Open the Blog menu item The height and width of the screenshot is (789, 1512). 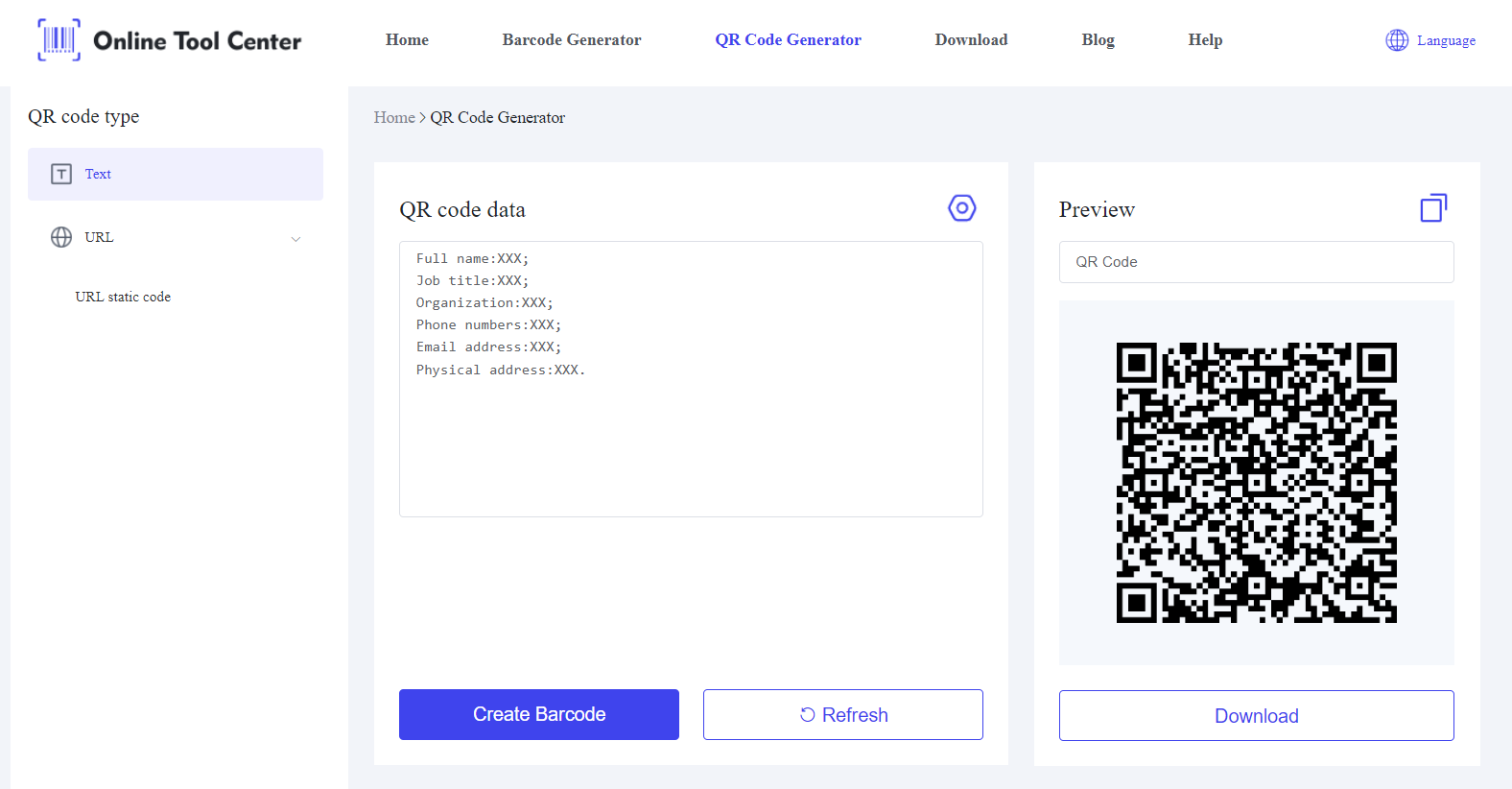point(1098,39)
